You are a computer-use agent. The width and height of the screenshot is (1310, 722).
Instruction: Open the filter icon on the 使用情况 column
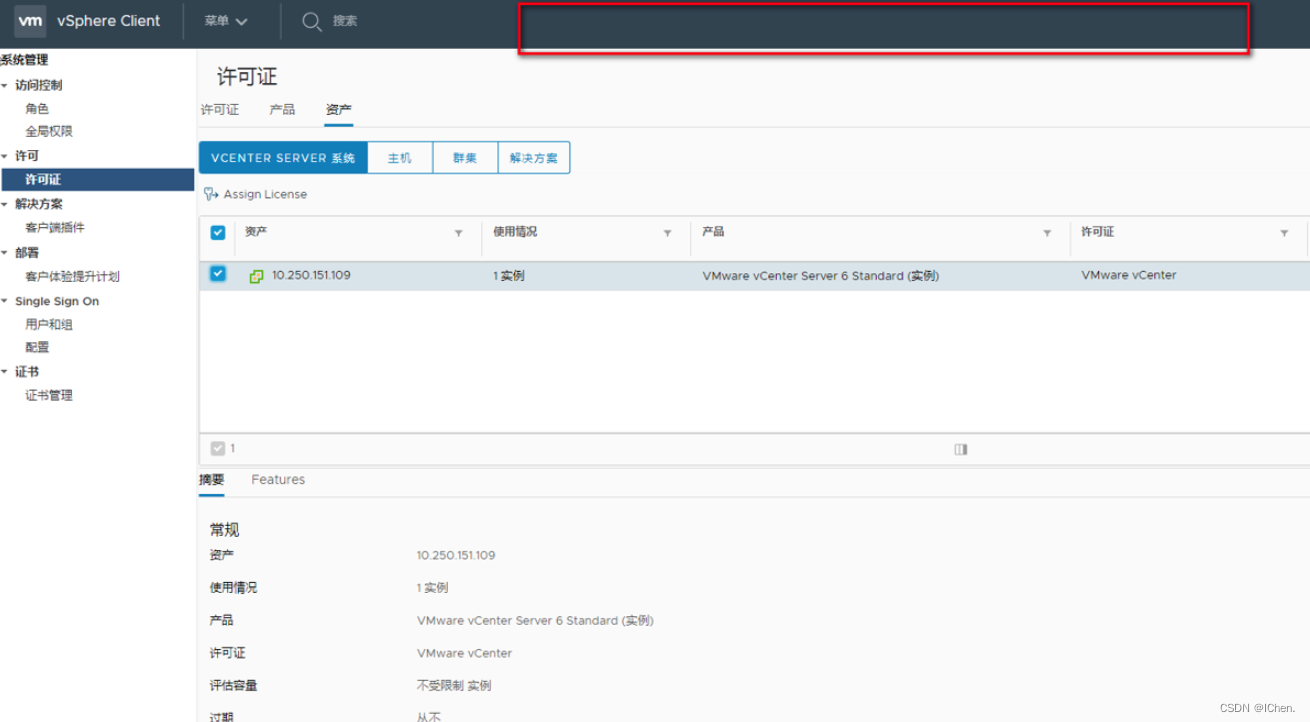click(x=667, y=232)
